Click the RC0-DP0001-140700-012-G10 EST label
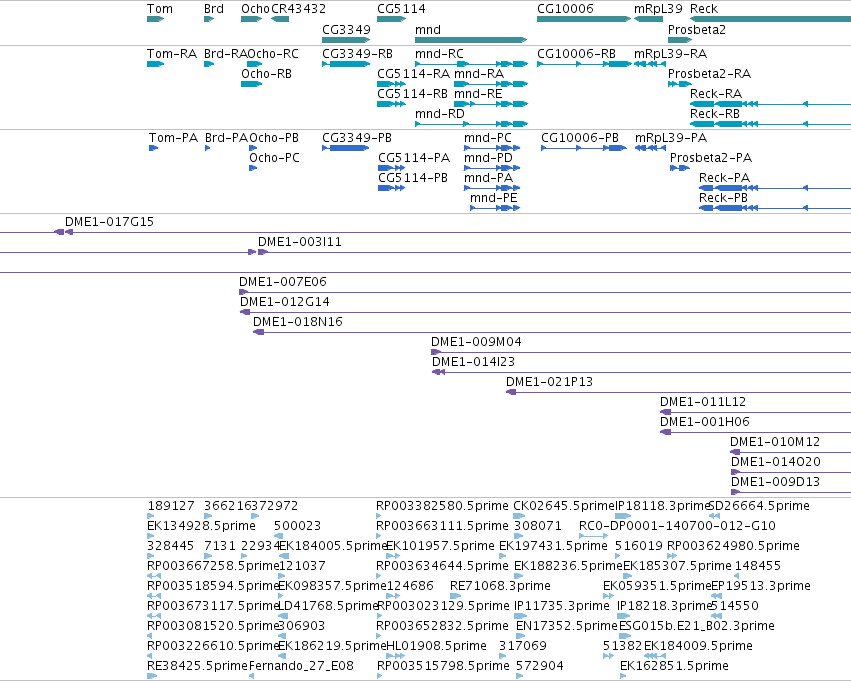This screenshot has width=851, height=681. tap(677, 526)
